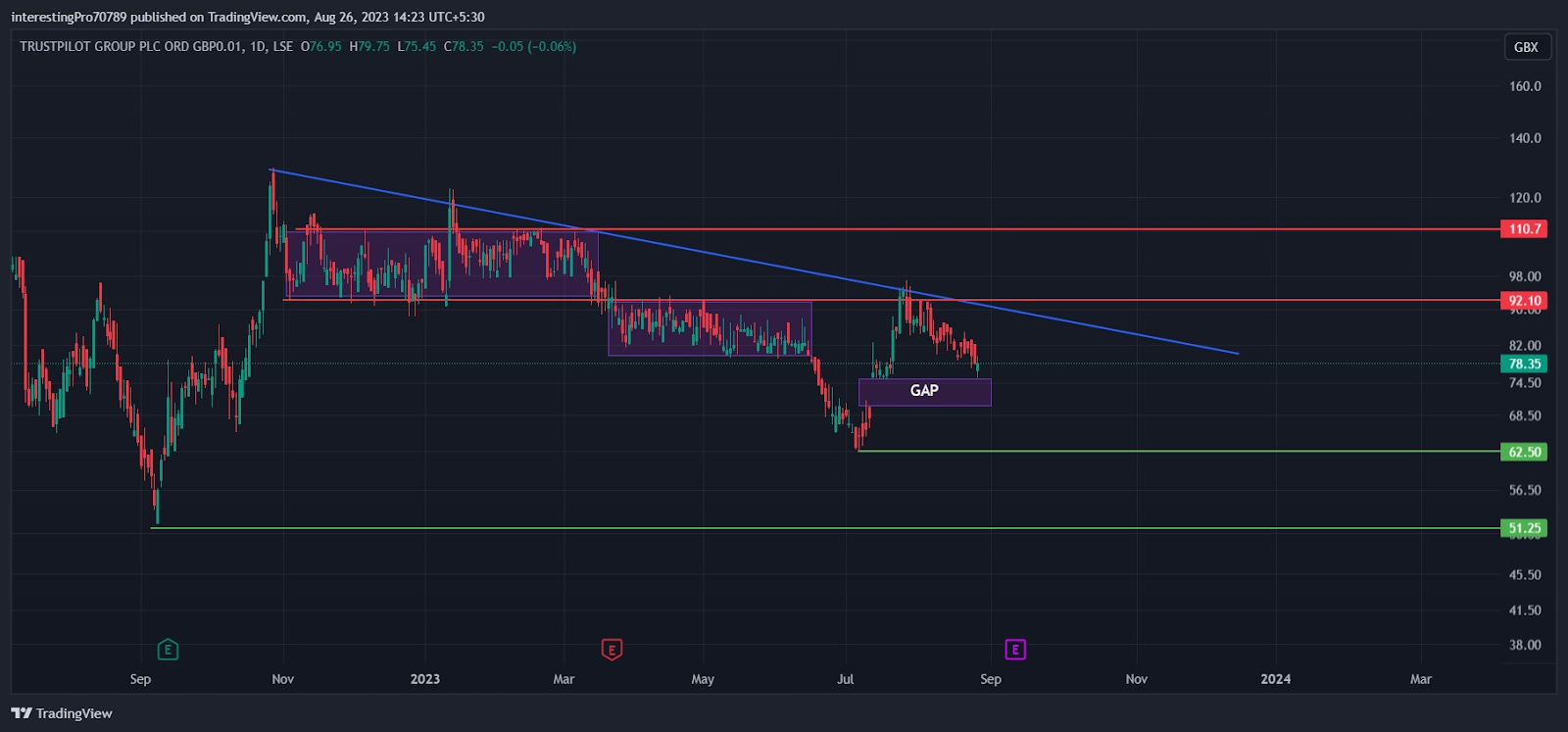Click the 68.50 price scale value
This screenshot has height=732, width=1568.
coord(1525,416)
